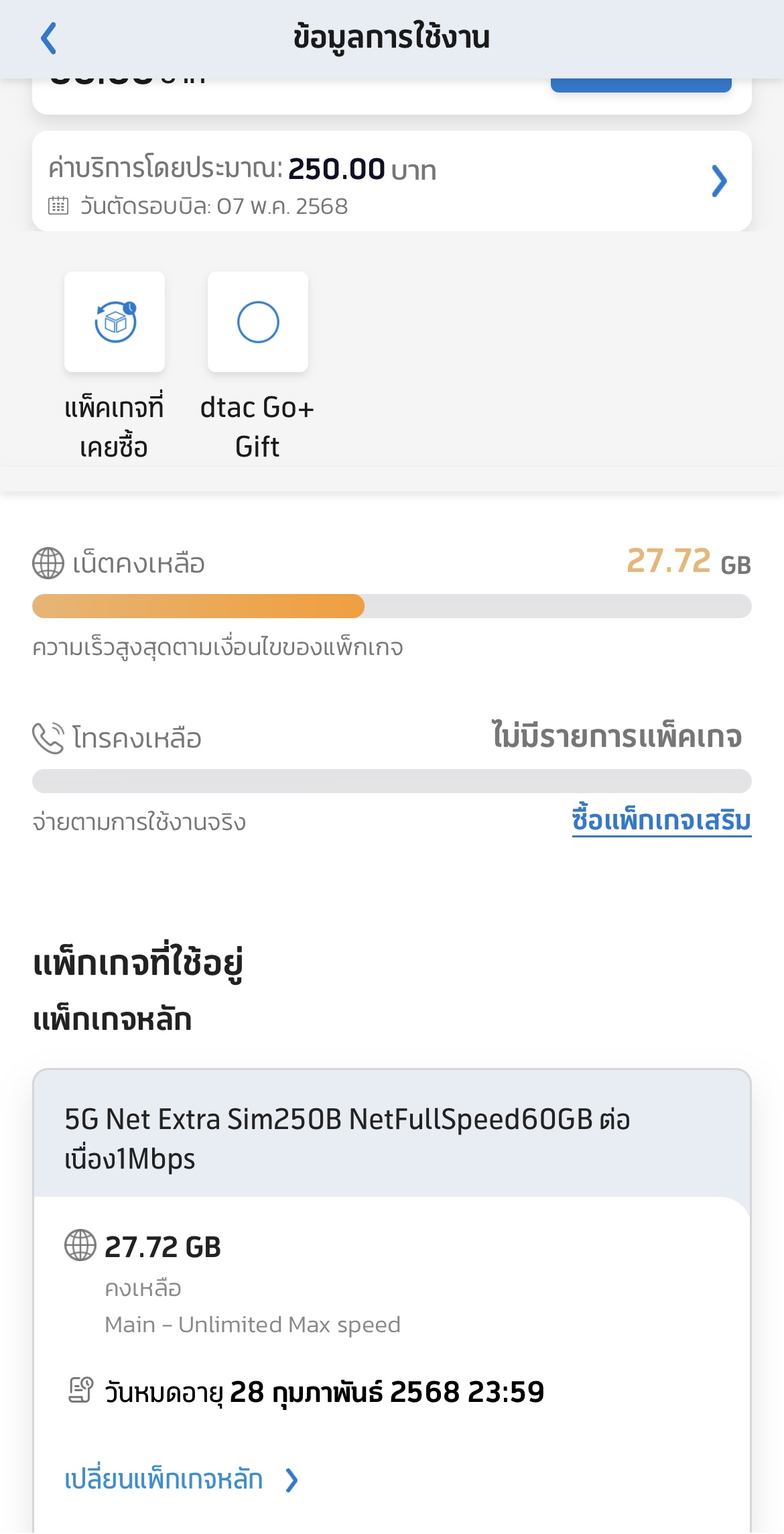Tap the globe icon in main package card

tap(80, 1246)
